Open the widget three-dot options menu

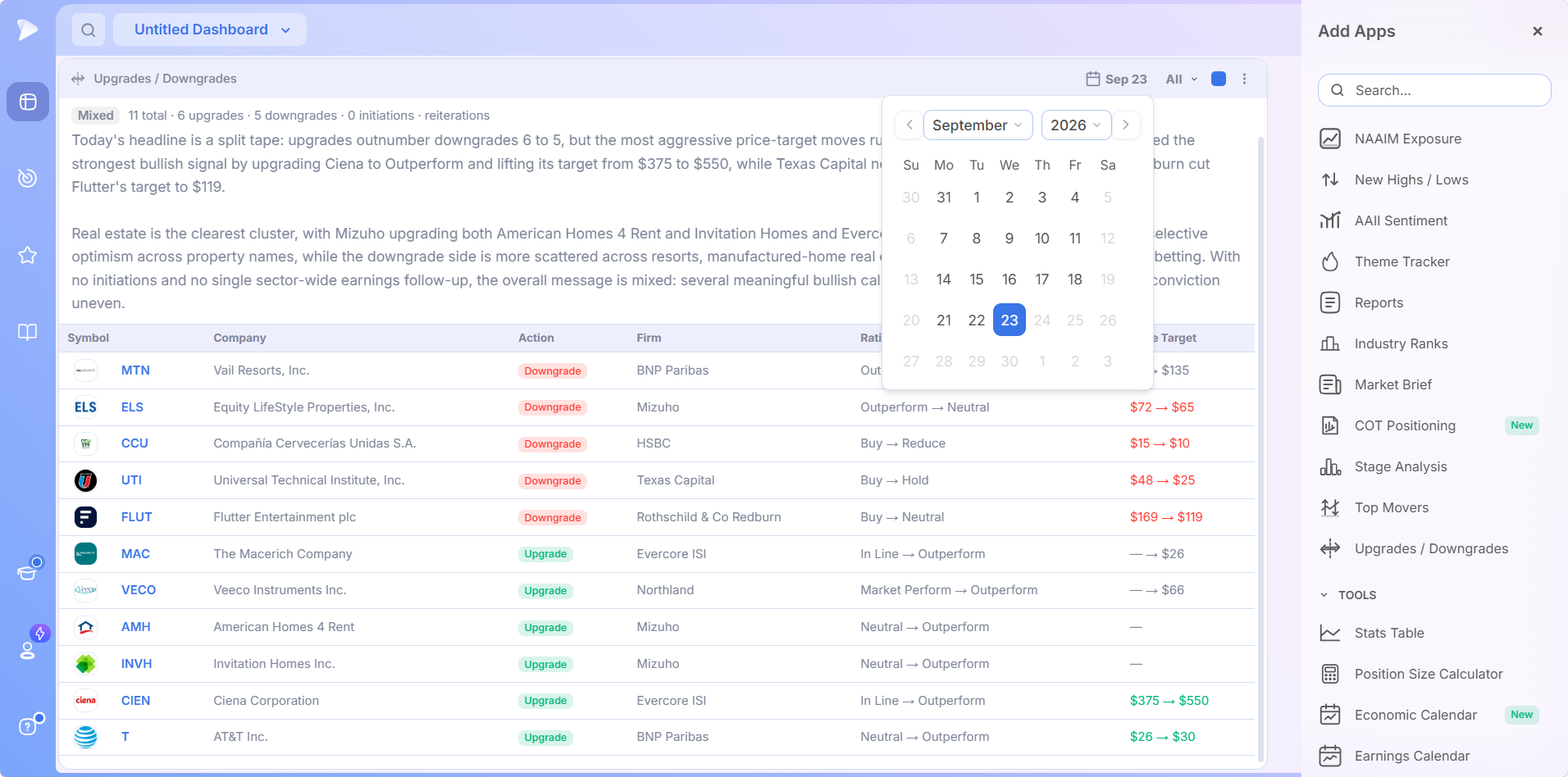coord(1244,79)
